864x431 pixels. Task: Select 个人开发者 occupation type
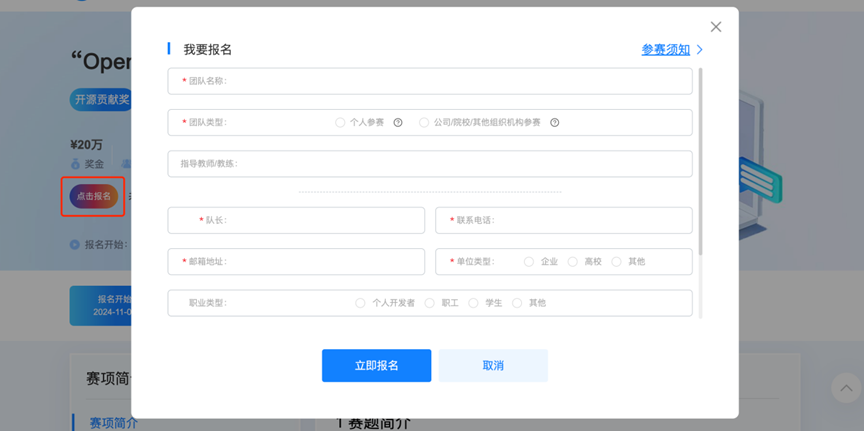pyautogui.click(x=360, y=303)
